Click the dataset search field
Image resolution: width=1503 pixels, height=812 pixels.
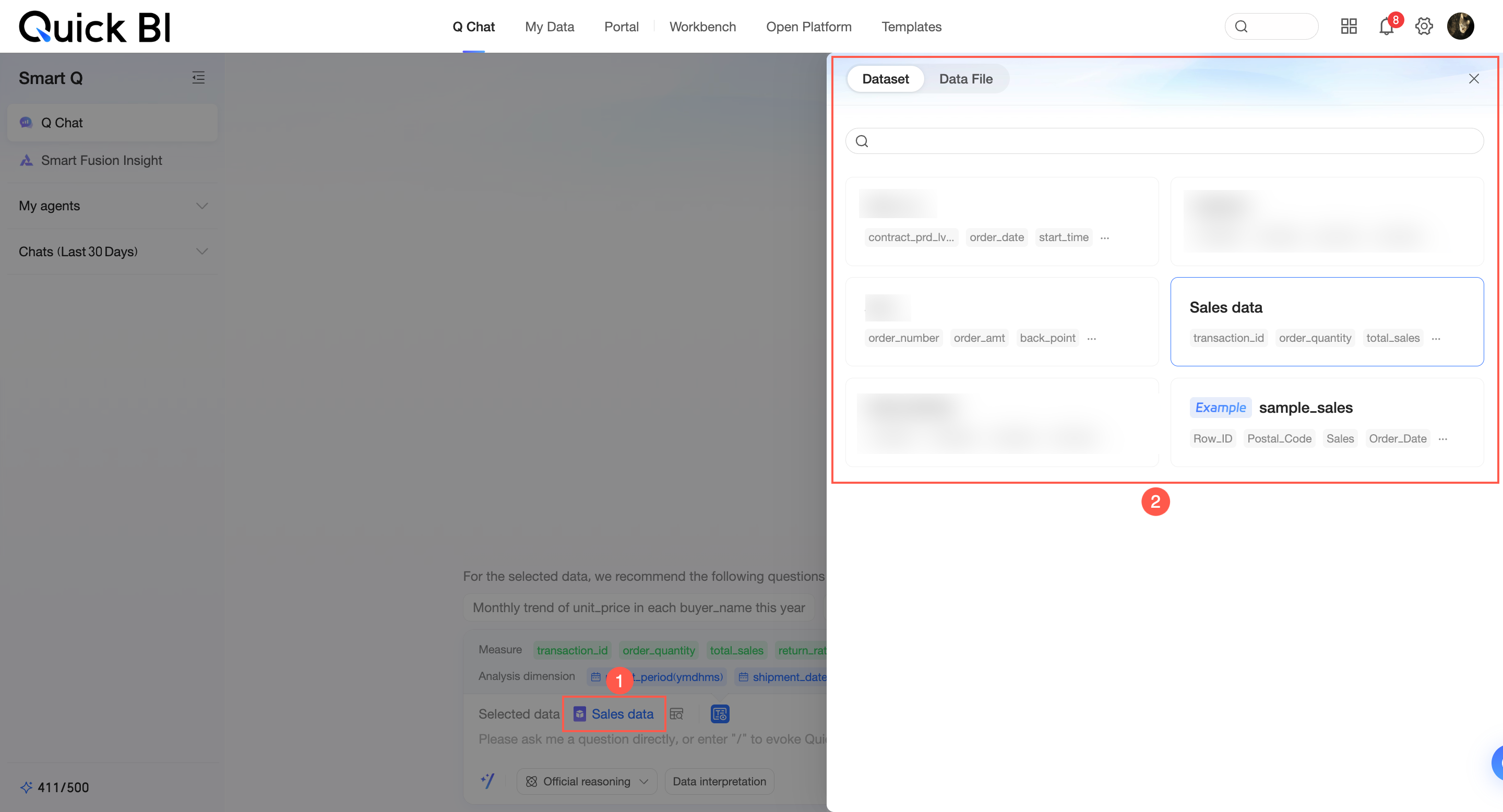click(x=1164, y=141)
